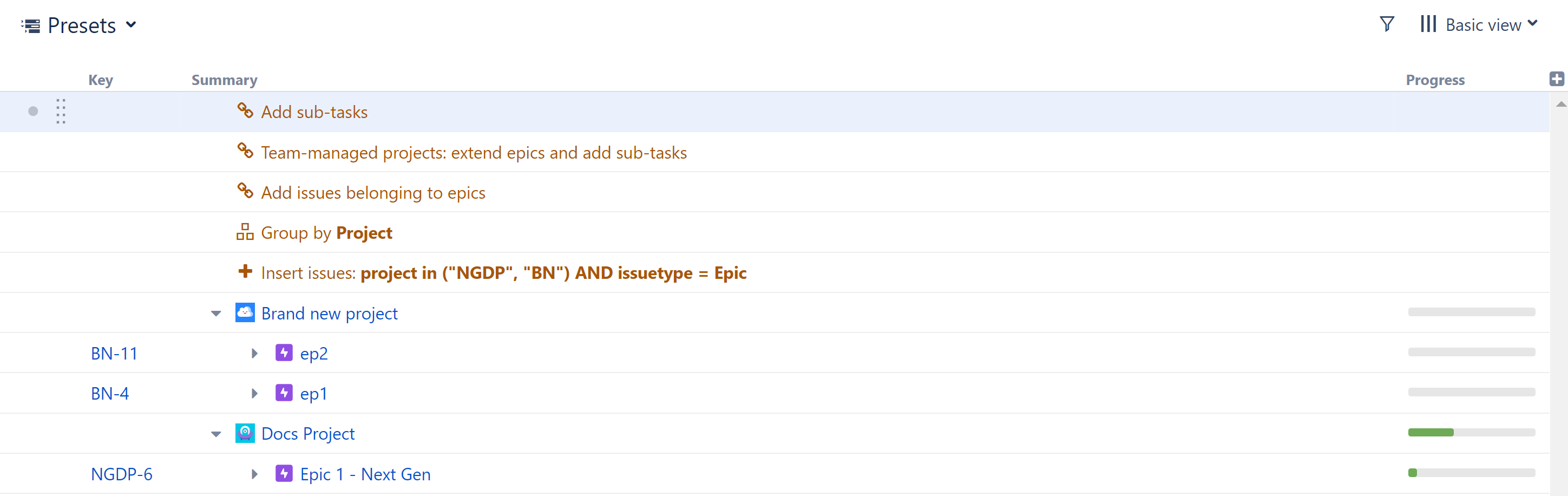The height and width of the screenshot is (496, 1568).
Task: Collapse the Brand new project group
Action: tap(216, 314)
